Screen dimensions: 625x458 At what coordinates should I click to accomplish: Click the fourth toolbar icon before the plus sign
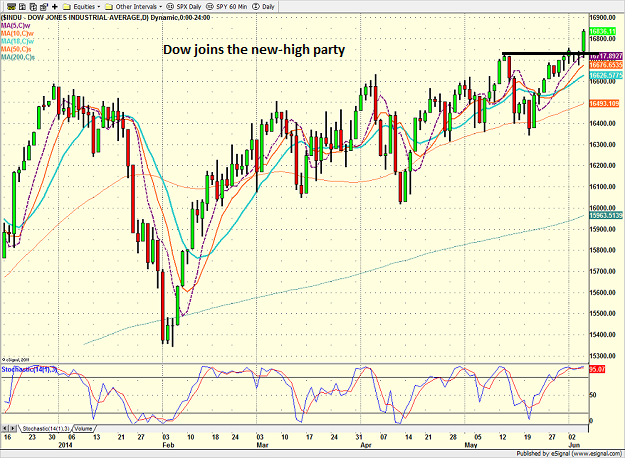point(44,7)
